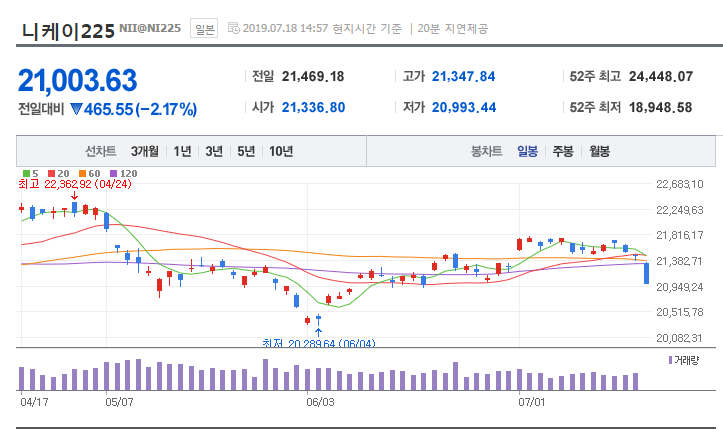Switch to the 3년 line chart
The height and width of the screenshot is (436, 723).
click(214, 151)
